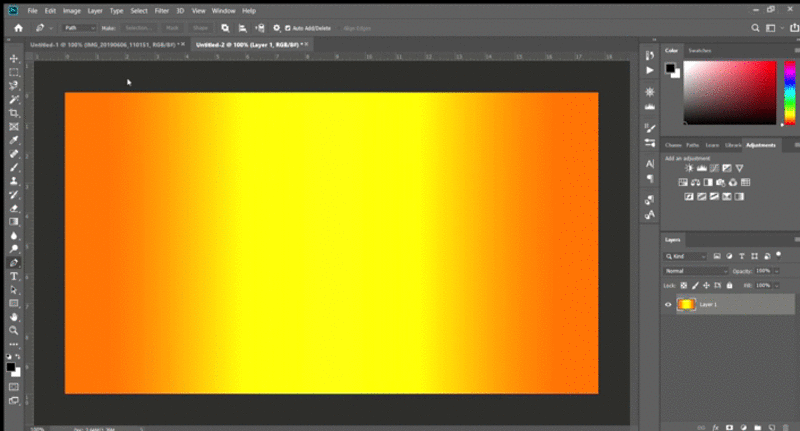The height and width of the screenshot is (431, 800).
Task: Expand the Fill slider arrow
Action: pyautogui.click(x=777, y=286)
